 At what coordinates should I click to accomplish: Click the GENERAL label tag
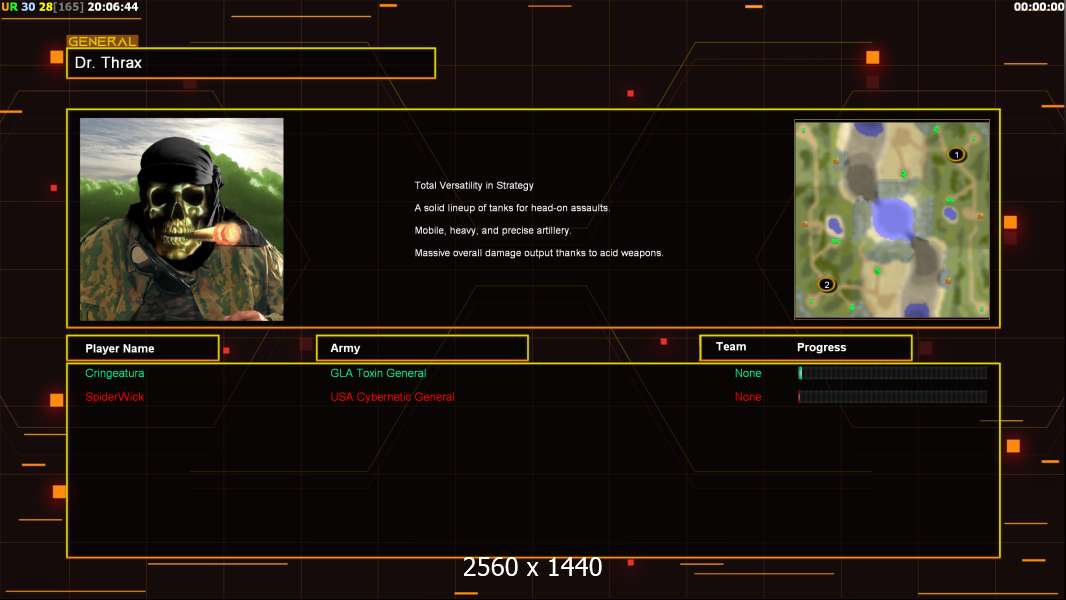[102, 41]
